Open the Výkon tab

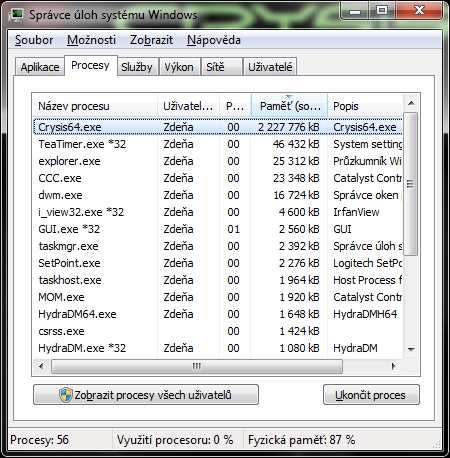pyautogui.click(x=179, y=67)
